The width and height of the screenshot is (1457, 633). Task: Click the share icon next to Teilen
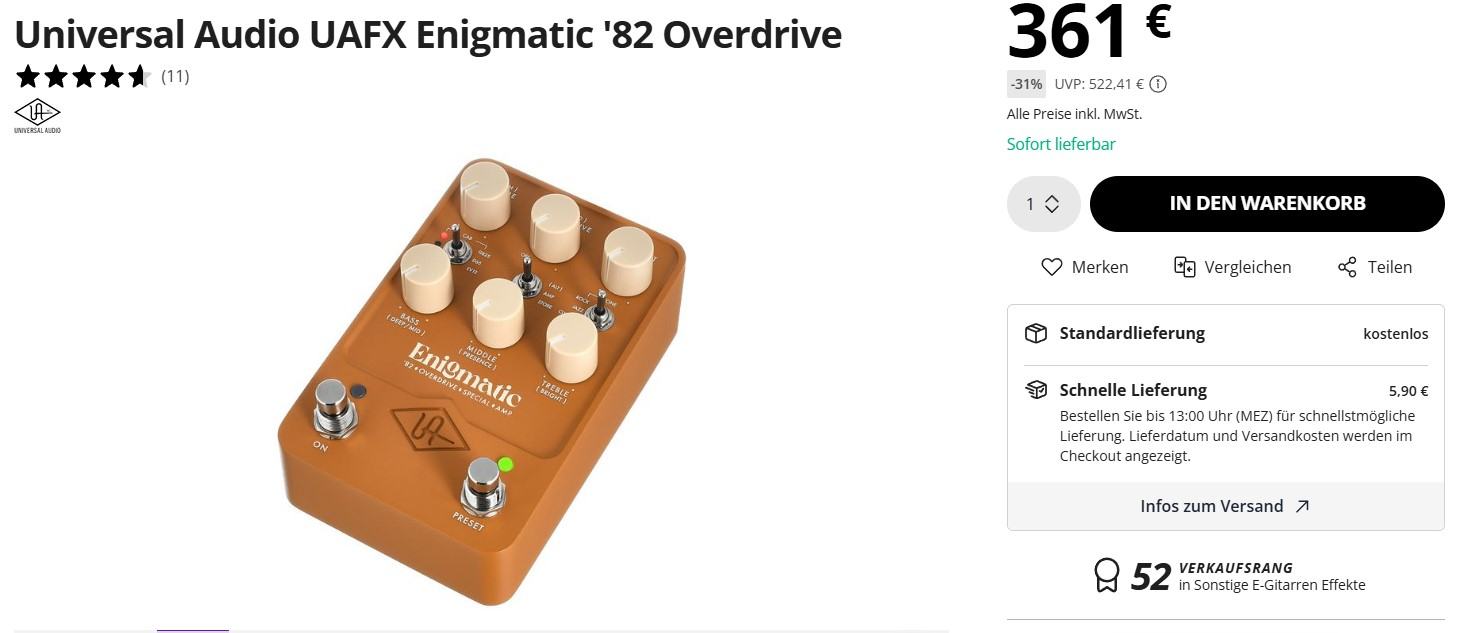pyautogui.click(x=1347, y=267)
